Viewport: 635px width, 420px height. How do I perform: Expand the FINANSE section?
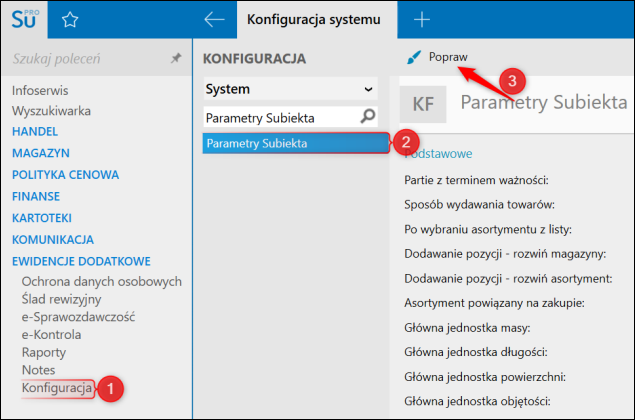36,196
